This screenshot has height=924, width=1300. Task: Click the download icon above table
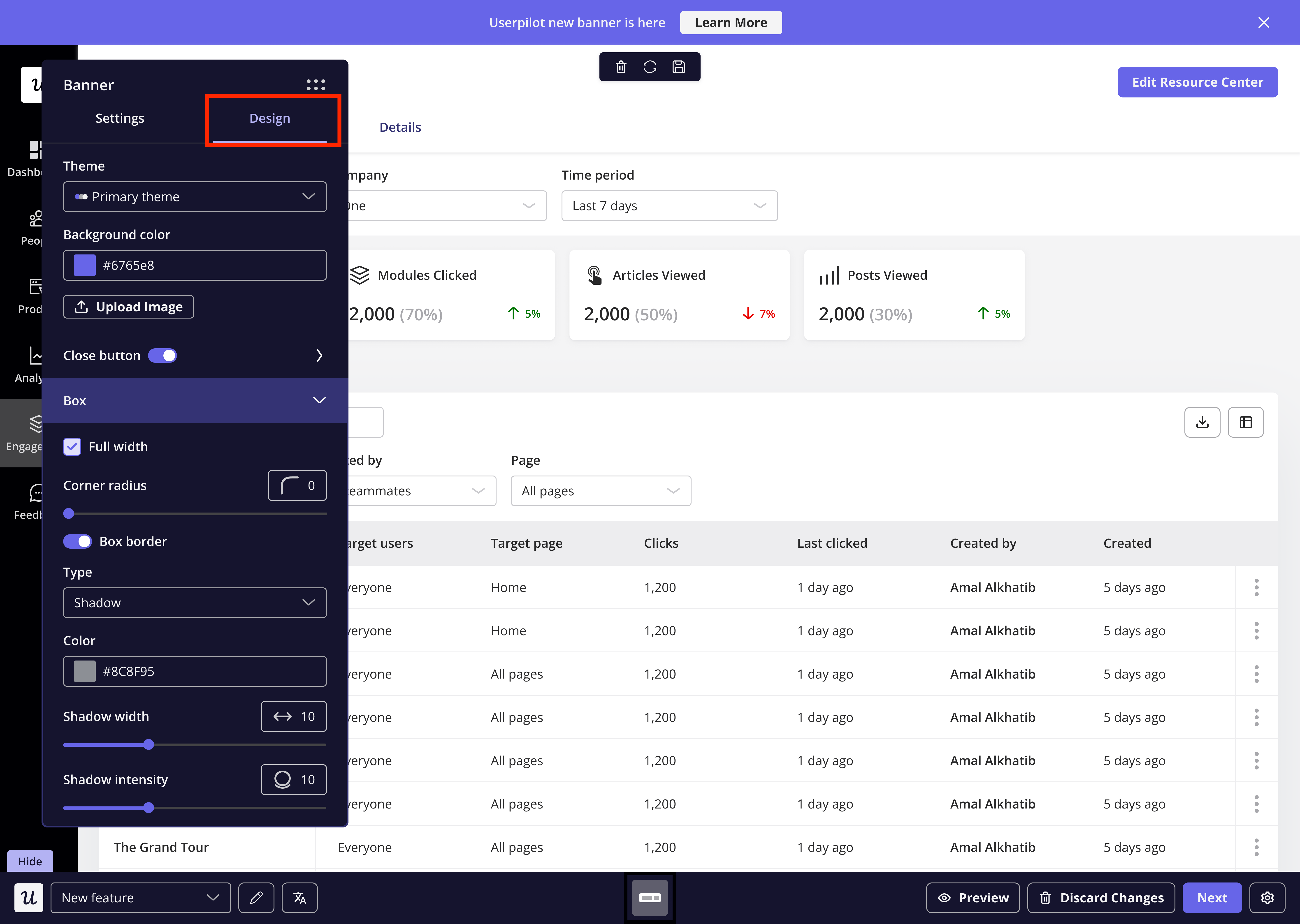[1202, 422]
